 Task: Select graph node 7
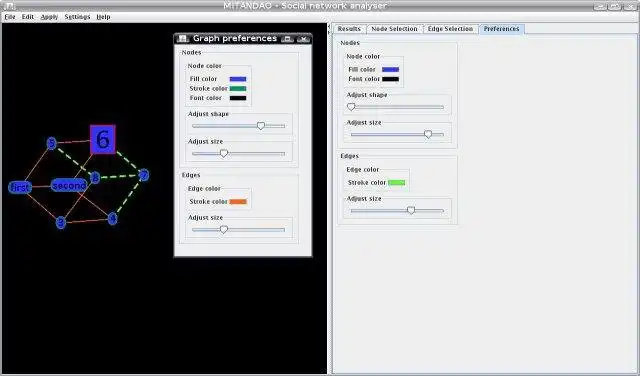tap(144, 175)
